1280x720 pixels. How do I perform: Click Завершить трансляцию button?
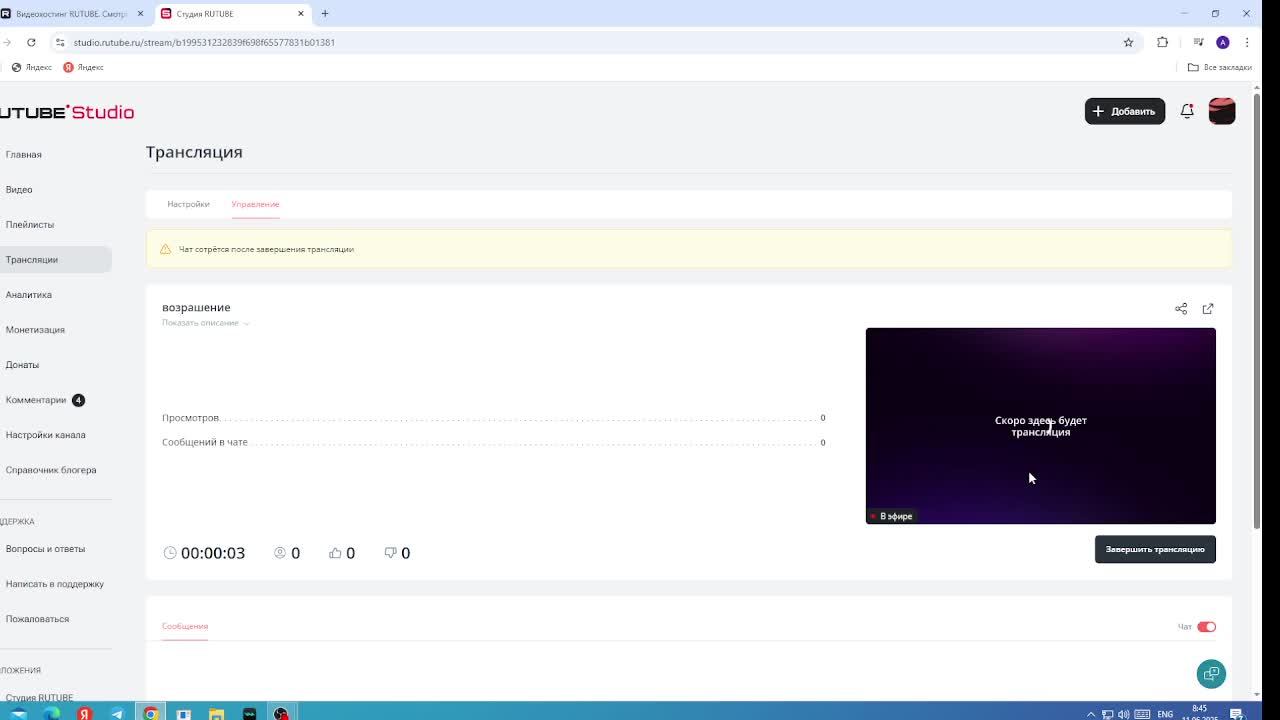[1155, 549]
